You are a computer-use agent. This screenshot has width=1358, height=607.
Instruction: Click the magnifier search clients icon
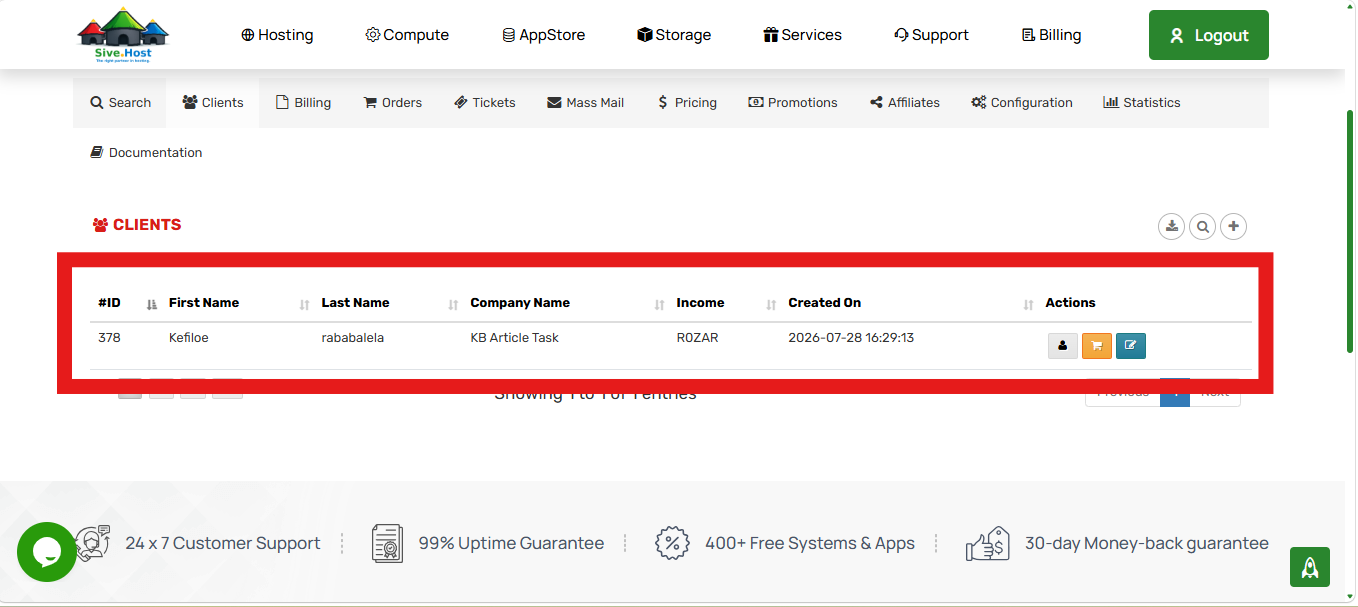(1202, 226)
